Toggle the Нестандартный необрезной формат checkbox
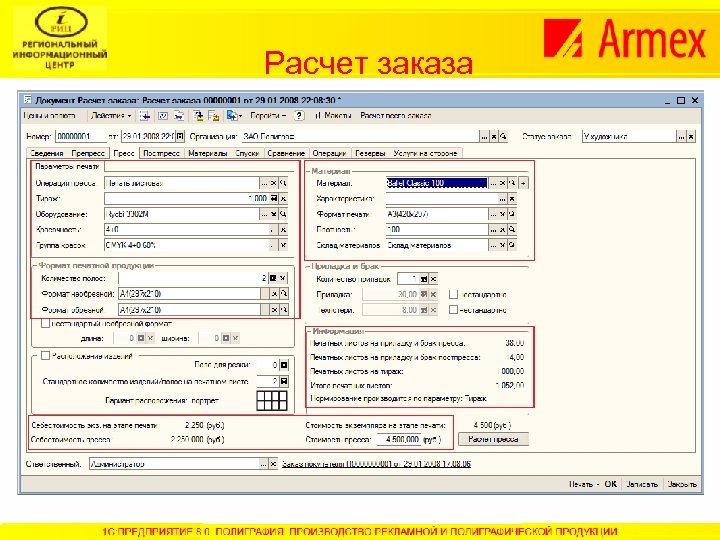The width and height of the screenshot is (720, 540). click(x=45, y=324)
